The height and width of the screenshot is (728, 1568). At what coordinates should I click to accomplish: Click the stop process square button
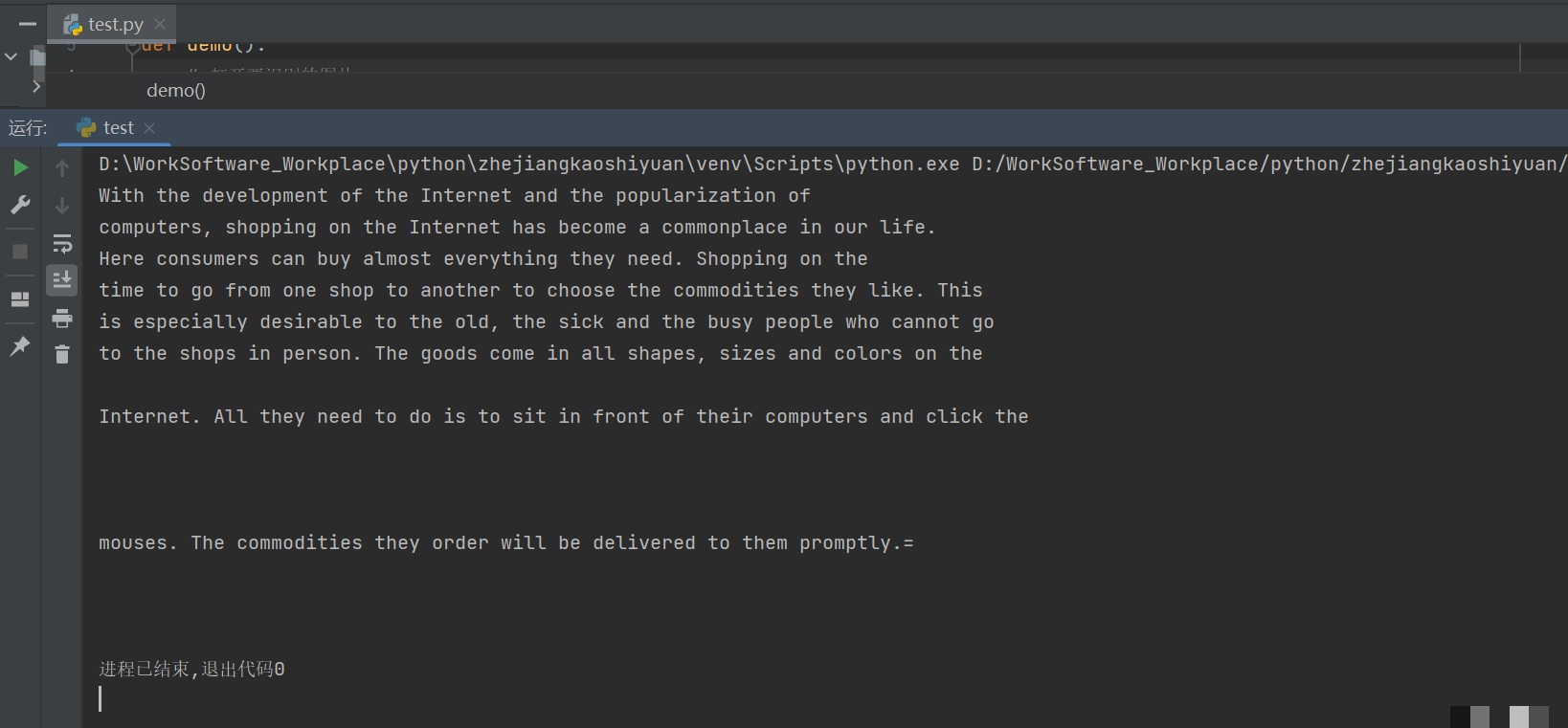(20, 252)
